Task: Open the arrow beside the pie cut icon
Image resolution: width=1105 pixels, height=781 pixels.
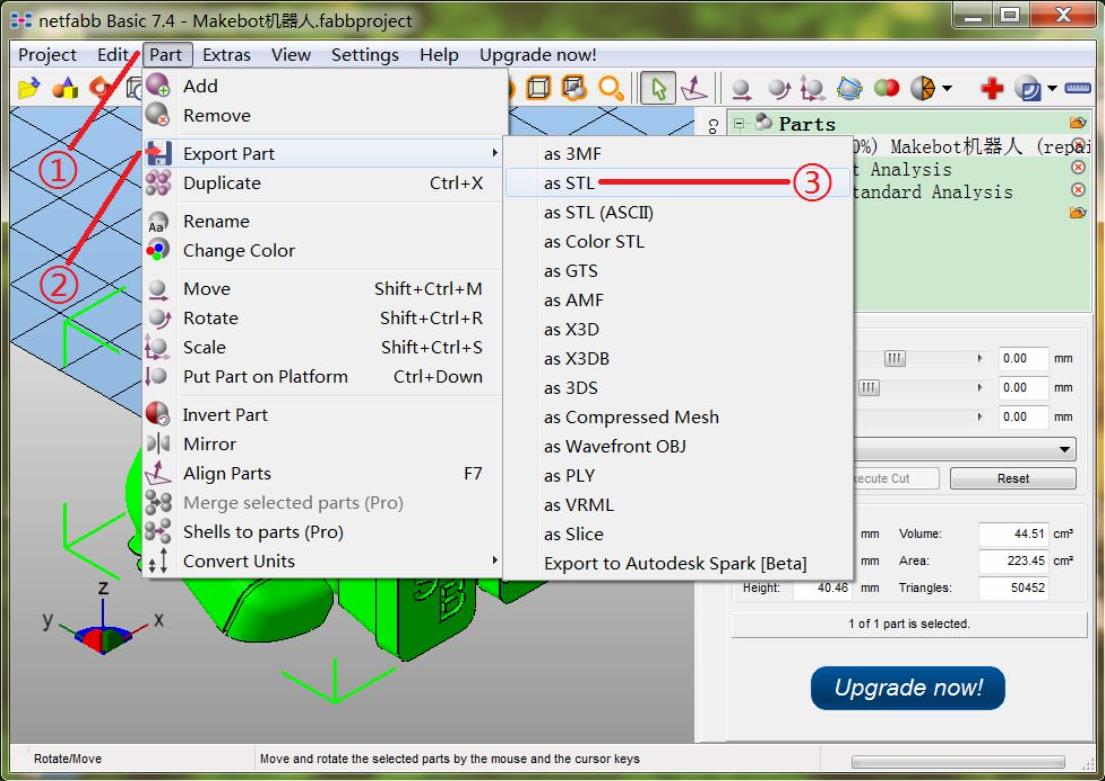Action: click(947, 89)
